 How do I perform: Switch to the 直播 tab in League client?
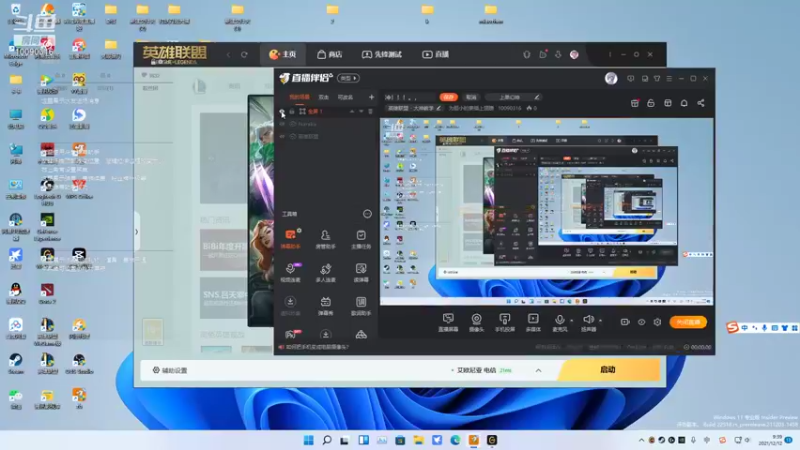tap(435, 54)
